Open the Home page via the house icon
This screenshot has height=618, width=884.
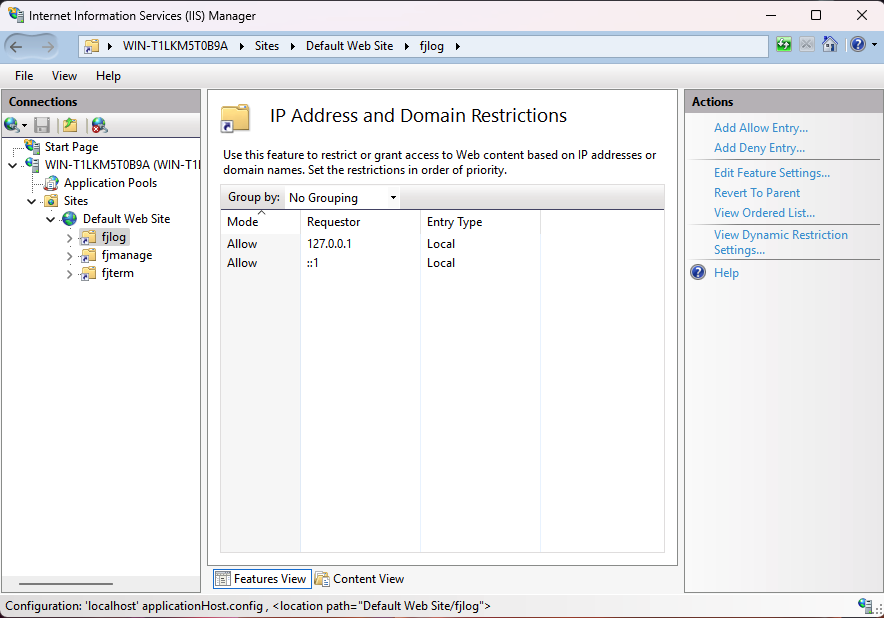(831, 44)
